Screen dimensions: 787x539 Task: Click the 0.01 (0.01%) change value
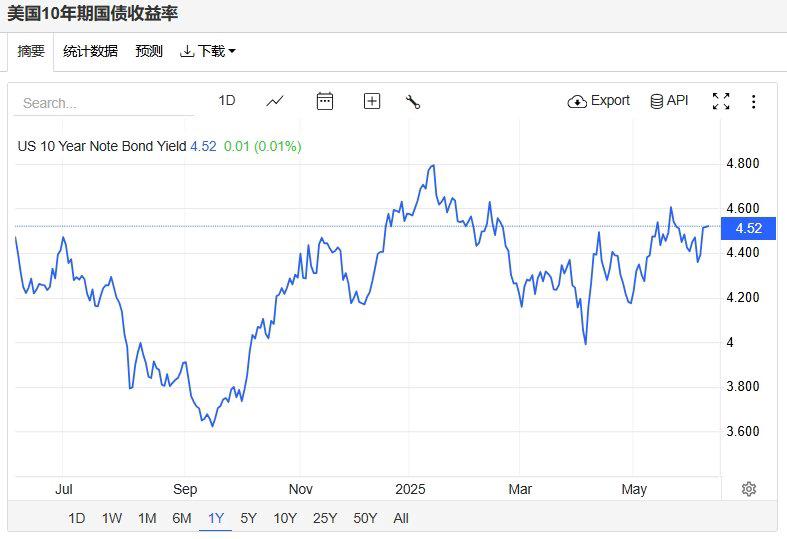263,146
